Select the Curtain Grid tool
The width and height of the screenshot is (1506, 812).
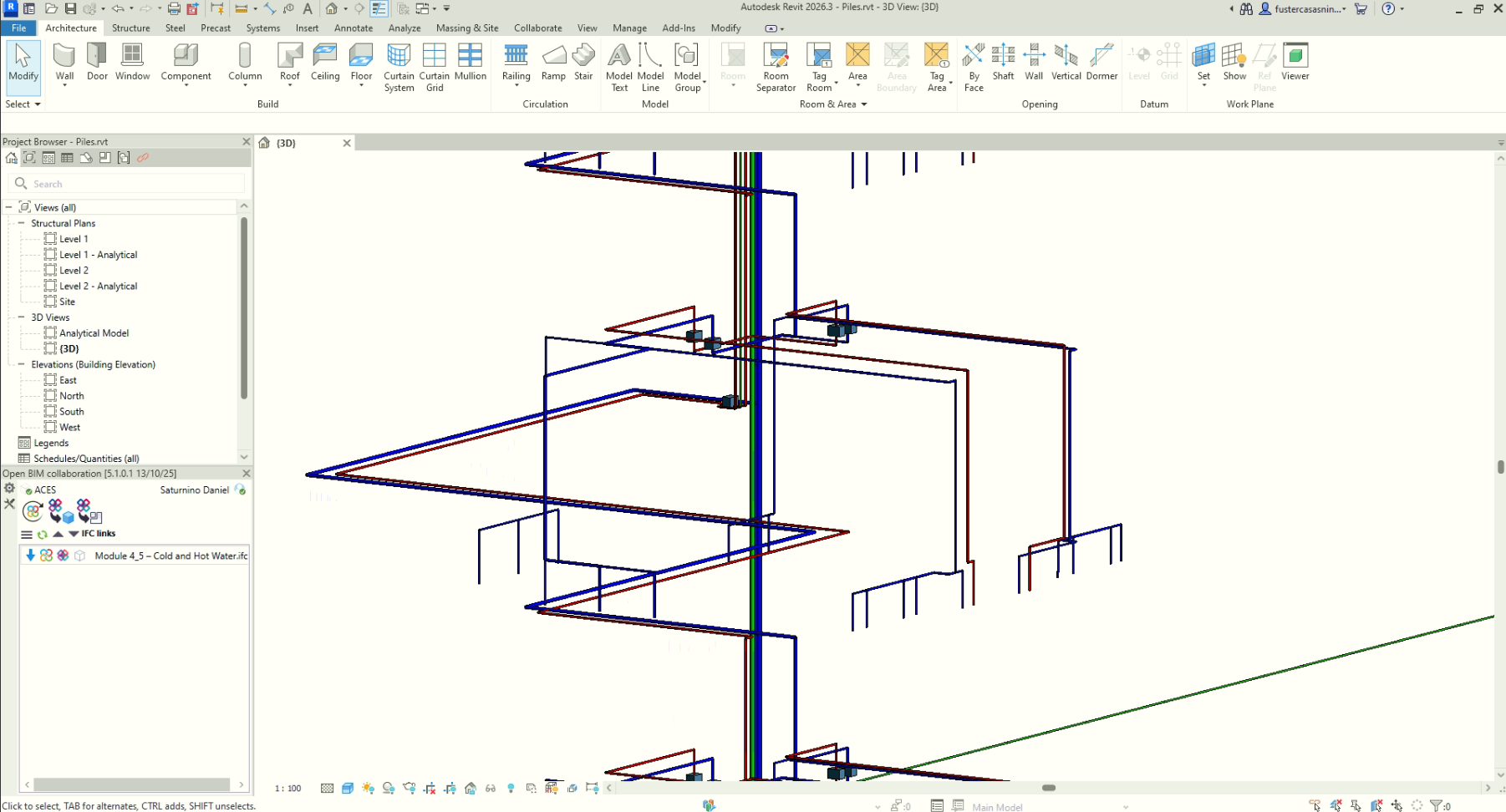tap(435, 67)
